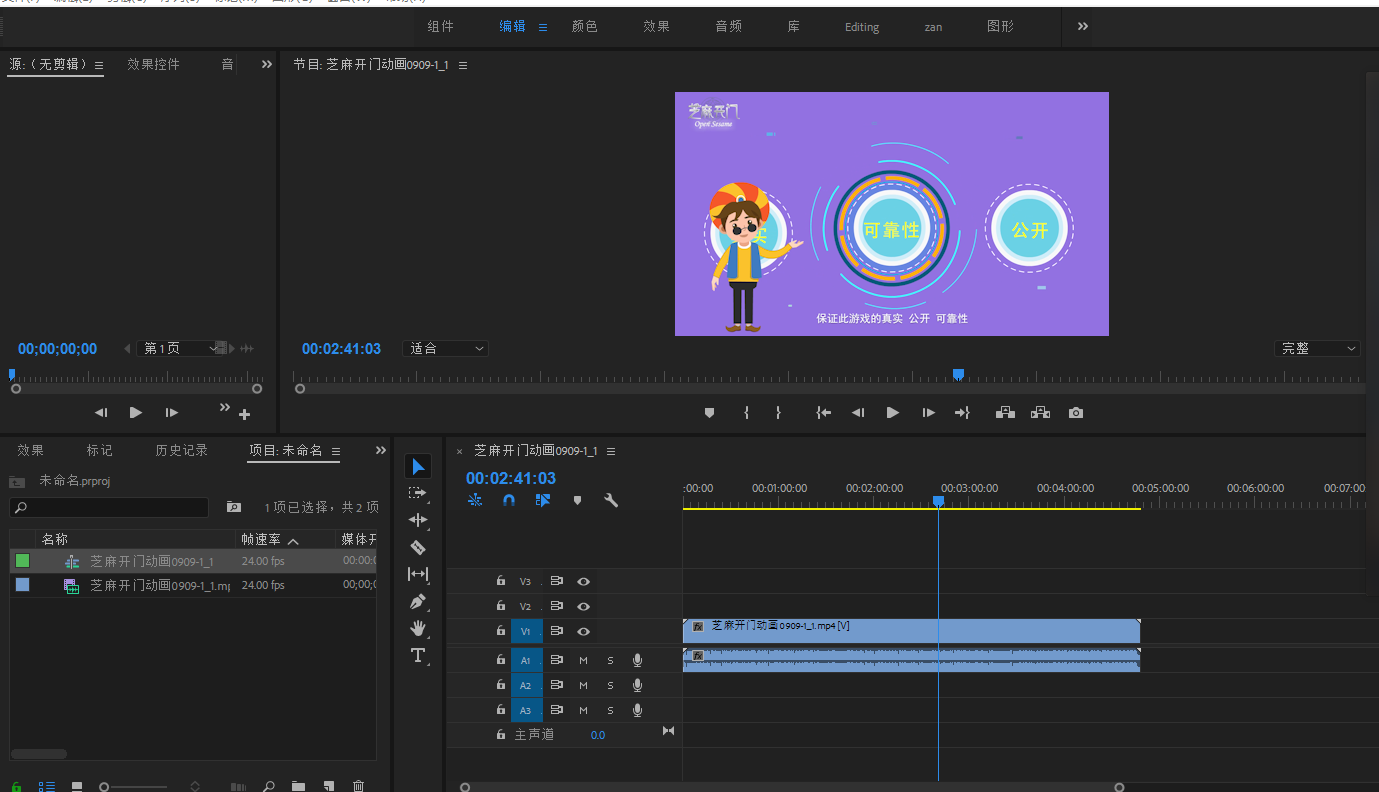Click Extract button in program monitor
The width and height of the screenshot is (1379, 792).
tap(1040, 412)
